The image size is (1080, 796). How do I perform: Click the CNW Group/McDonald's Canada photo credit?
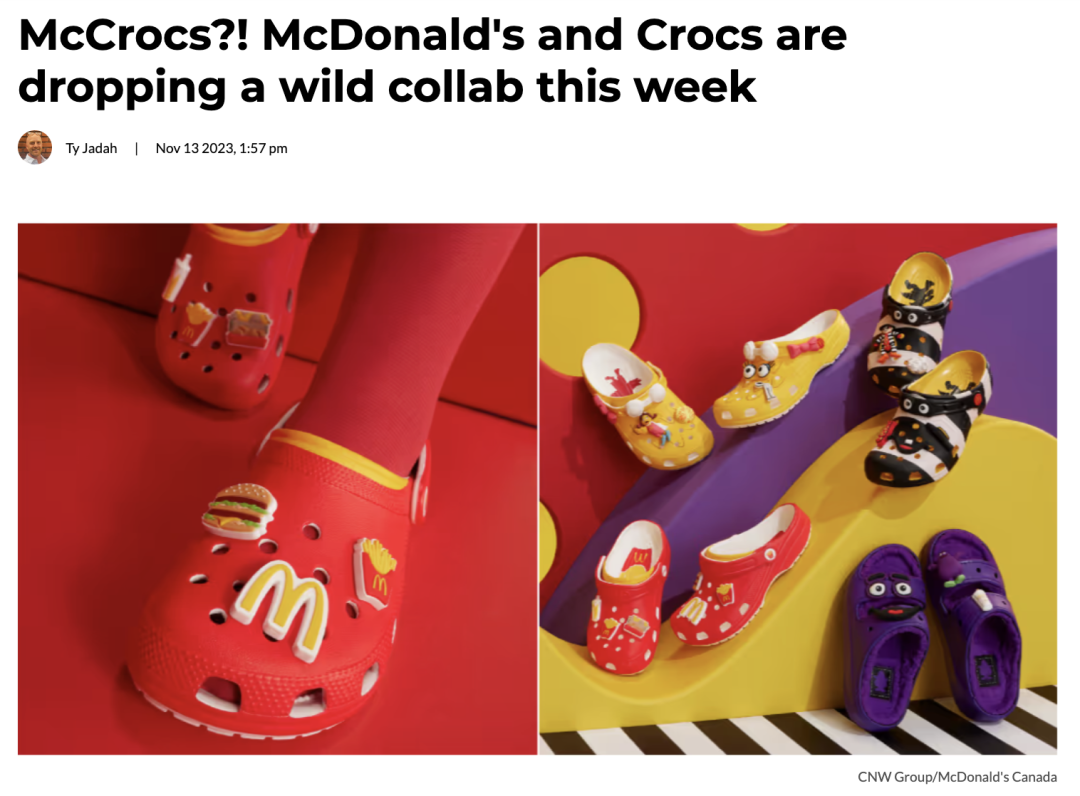pyautogui.click(x=957, y=777)
